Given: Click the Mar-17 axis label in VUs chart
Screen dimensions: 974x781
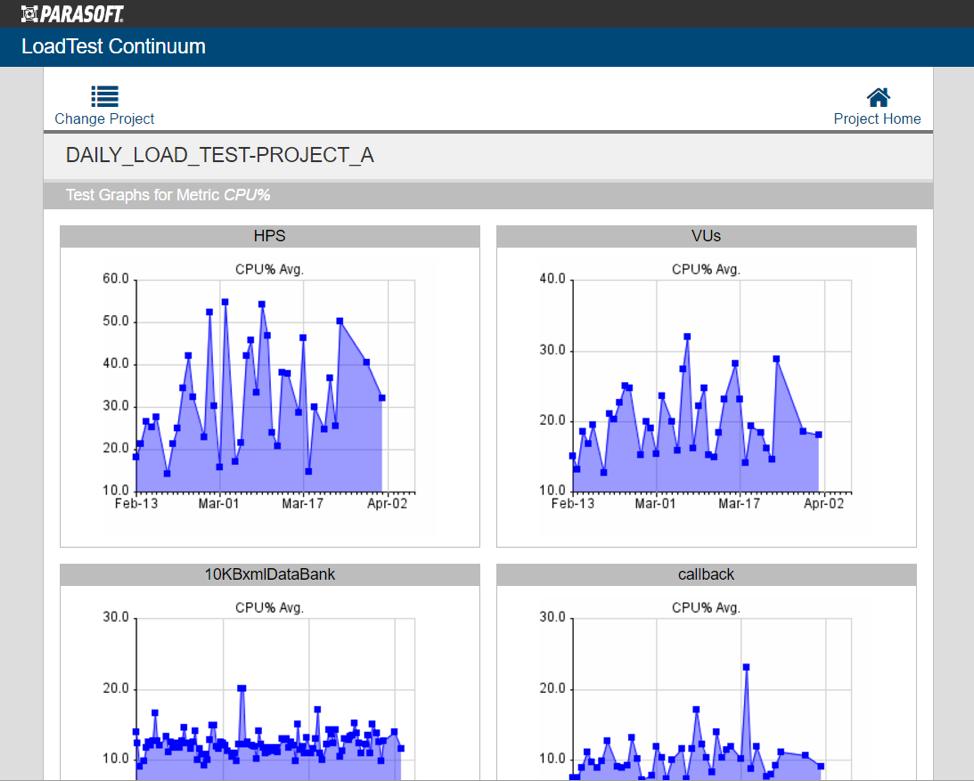Looking at the screenshot, I should 739,503.
